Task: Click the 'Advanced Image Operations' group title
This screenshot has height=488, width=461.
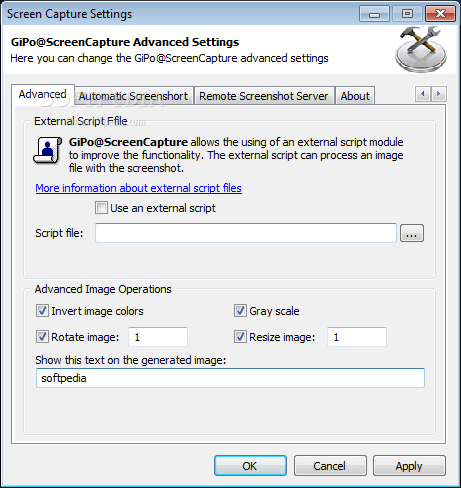Action: pyautogui.click(x=103, y=289)
